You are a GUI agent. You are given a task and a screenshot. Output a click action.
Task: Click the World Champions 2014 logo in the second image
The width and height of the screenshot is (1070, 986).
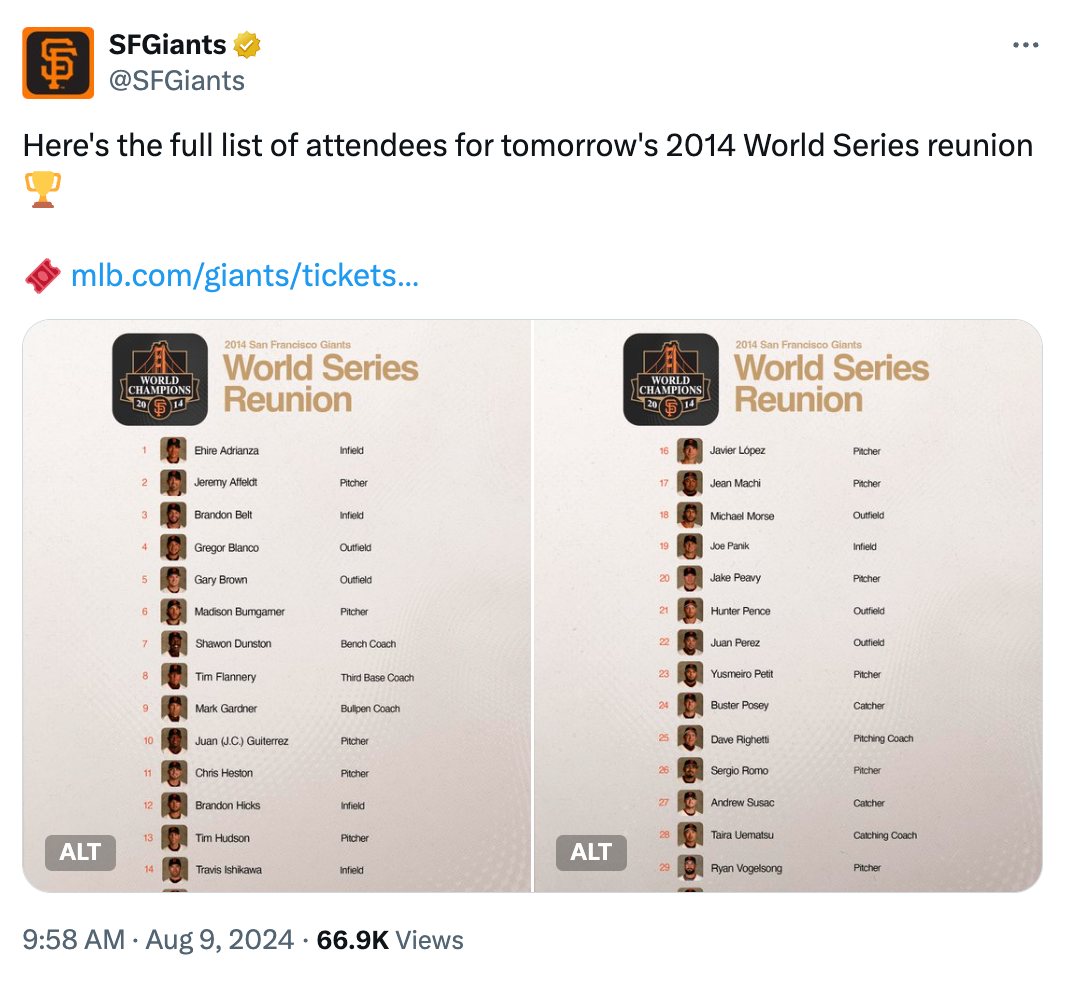click(670, 380)
